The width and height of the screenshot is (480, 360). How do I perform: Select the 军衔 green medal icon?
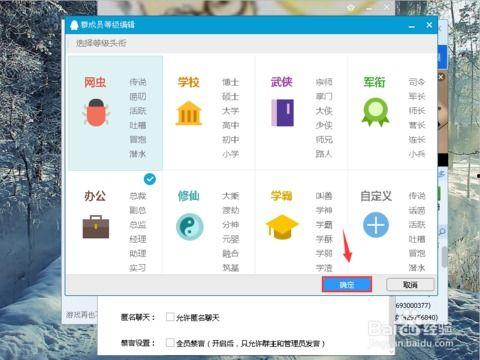coord(376,112)
